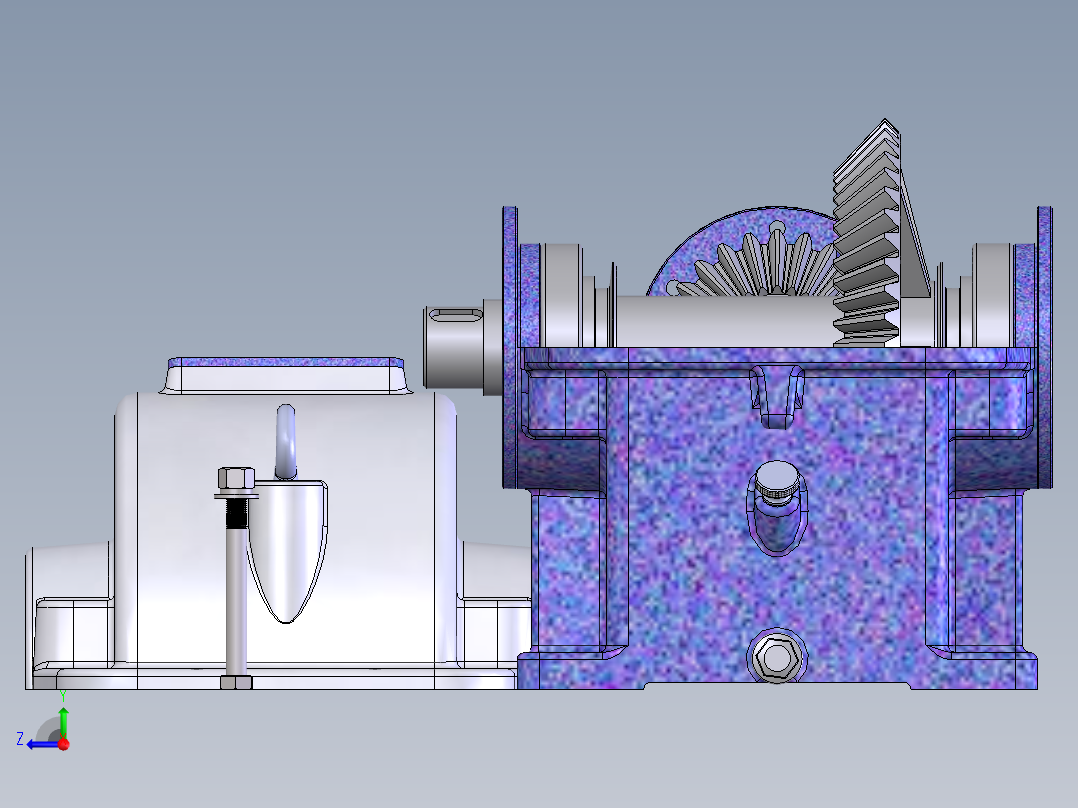Select the hex nut at bolt bottom
Screen dimensions: 1078x808
pyautogui.click(x=236, y=682)
